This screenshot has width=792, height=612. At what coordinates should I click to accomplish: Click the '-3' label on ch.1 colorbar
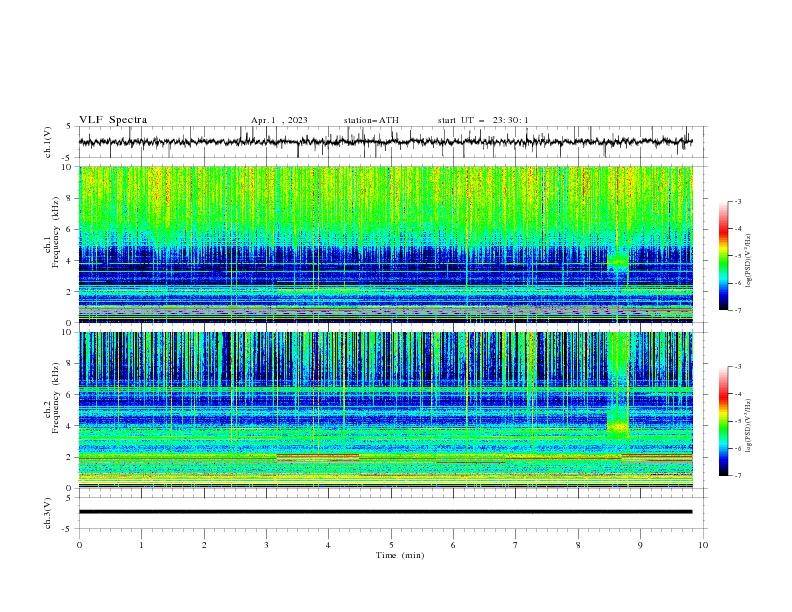coord(737,201)
